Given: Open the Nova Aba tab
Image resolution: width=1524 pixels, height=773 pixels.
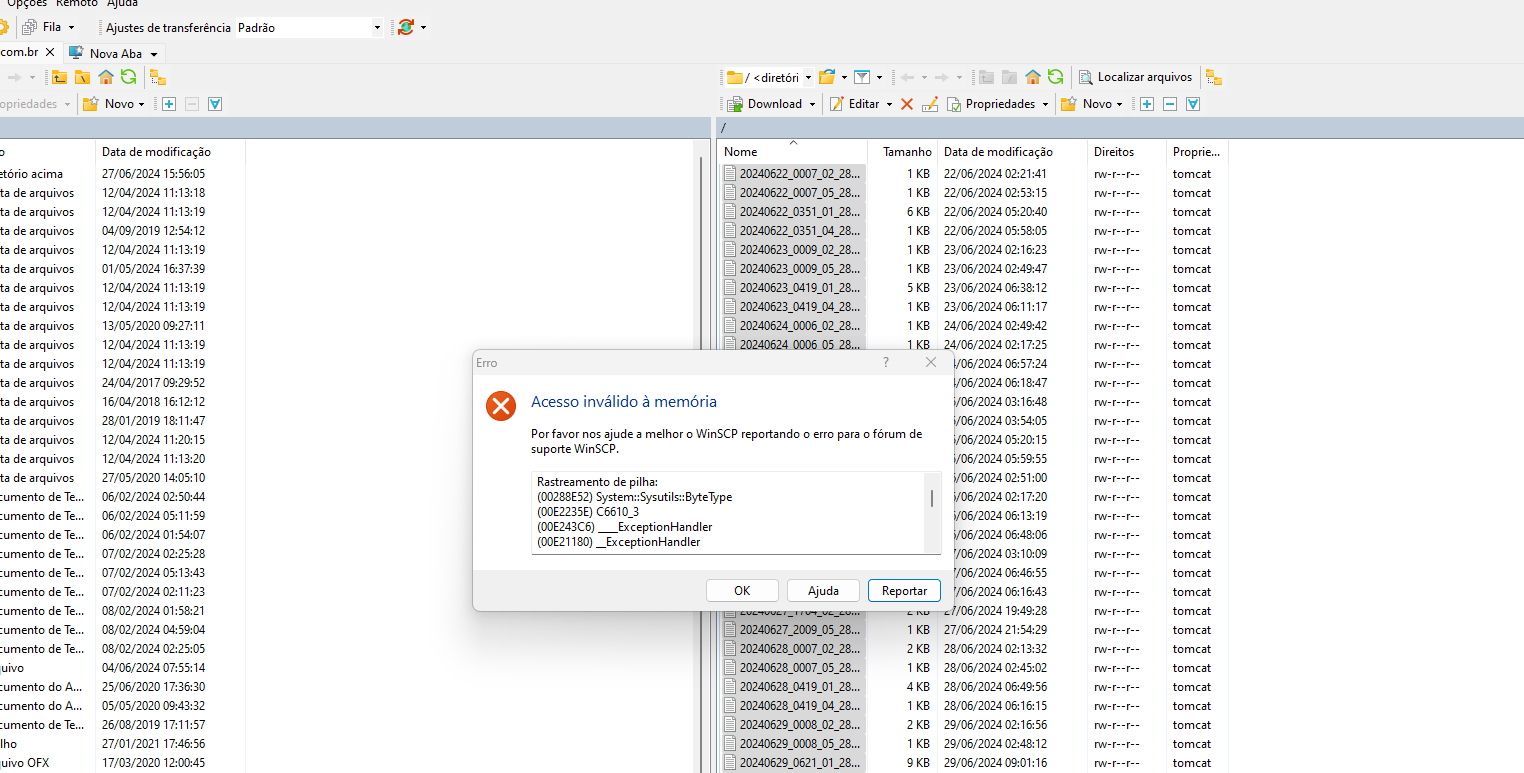Looking at the screenshot, I should (115, 53).
